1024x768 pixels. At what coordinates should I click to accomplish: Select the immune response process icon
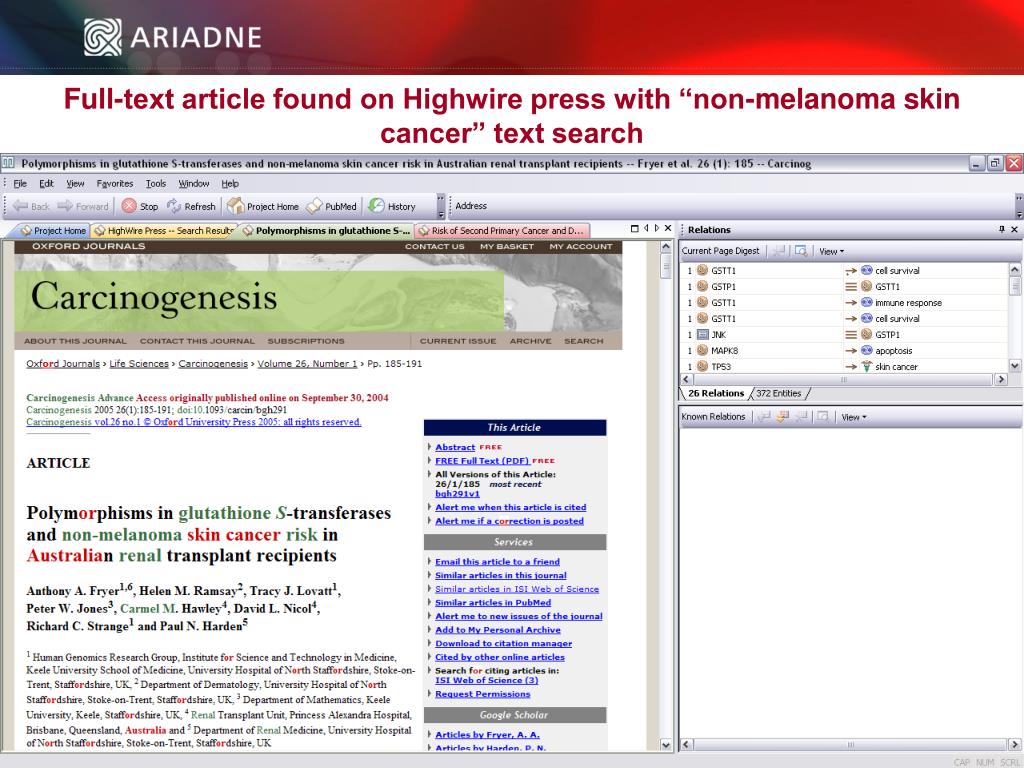coord(867,302)
